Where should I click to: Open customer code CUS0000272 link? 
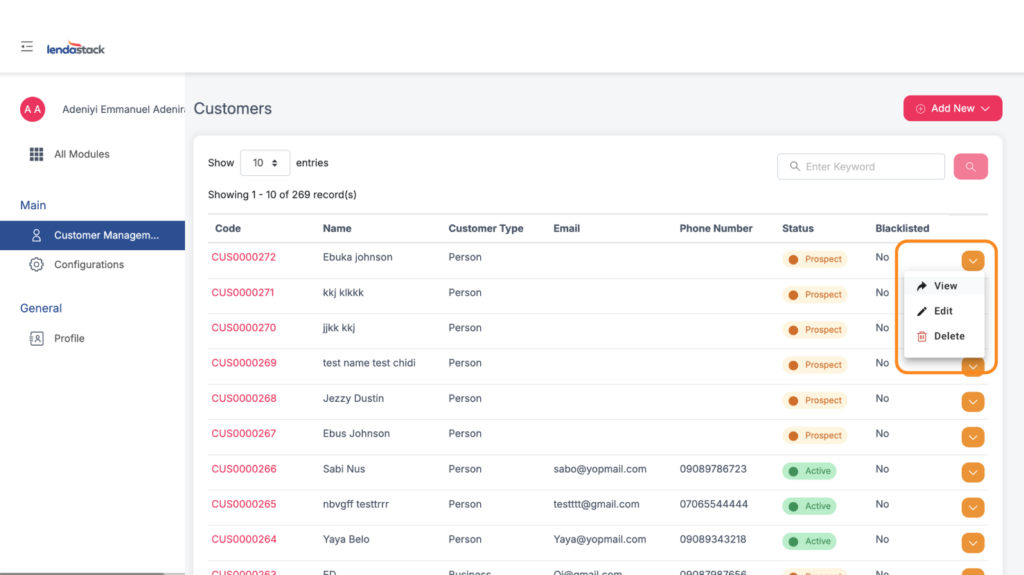click(x=243, y=258)
